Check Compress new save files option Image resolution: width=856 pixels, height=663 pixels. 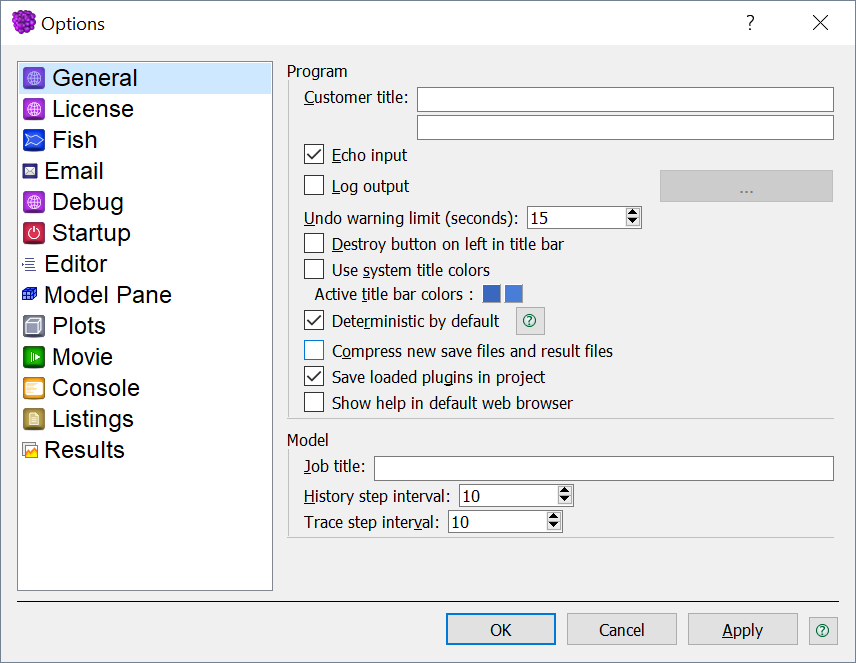pyautogui.click(x=314, y=351)
